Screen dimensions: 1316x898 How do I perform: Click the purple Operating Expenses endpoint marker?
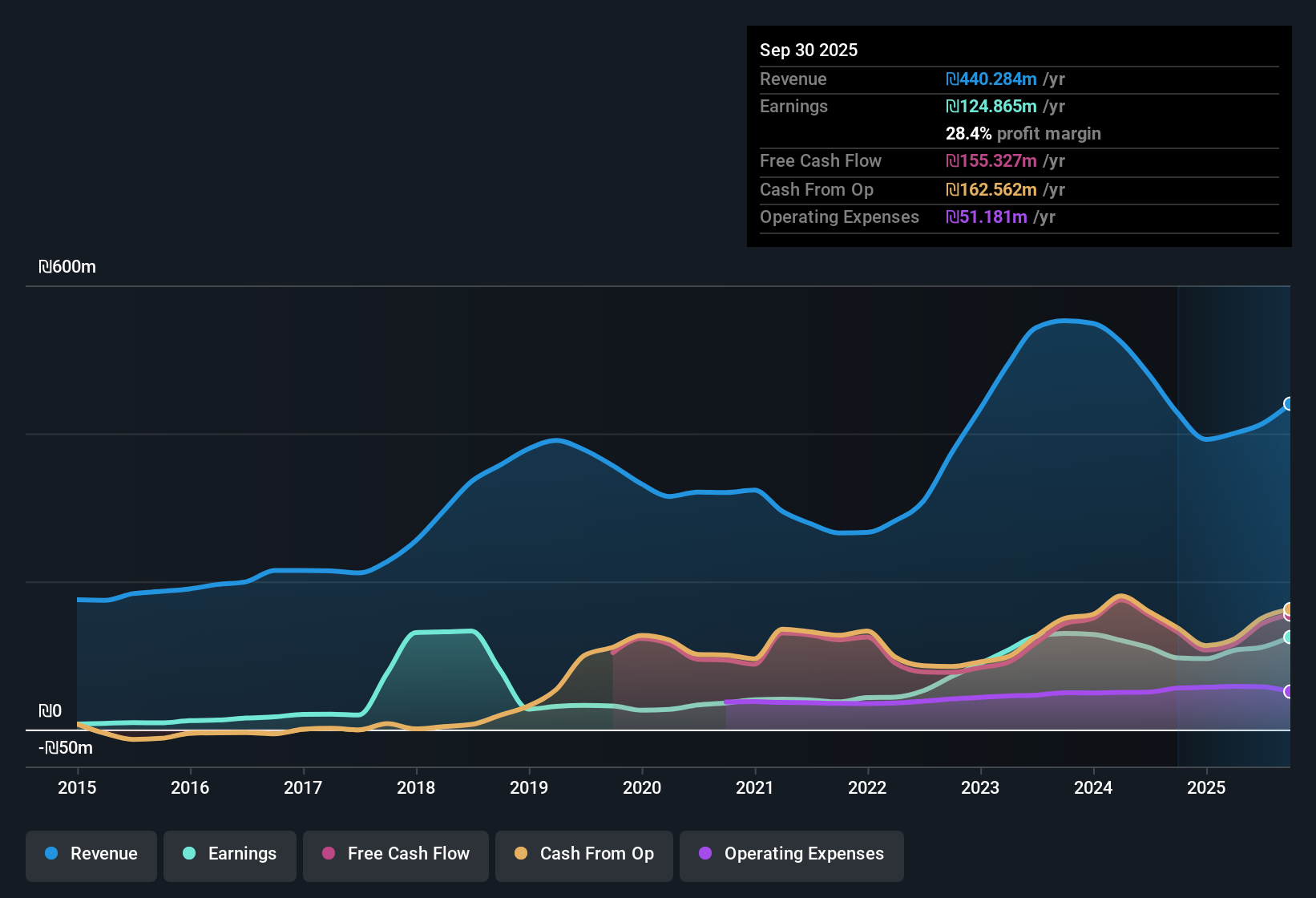click(1289, 692)
